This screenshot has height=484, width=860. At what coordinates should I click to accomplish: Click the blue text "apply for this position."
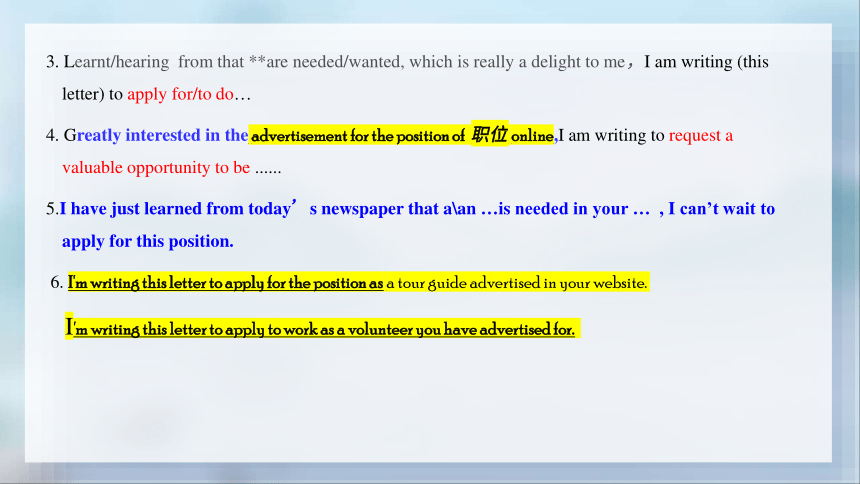coord(148,241)
